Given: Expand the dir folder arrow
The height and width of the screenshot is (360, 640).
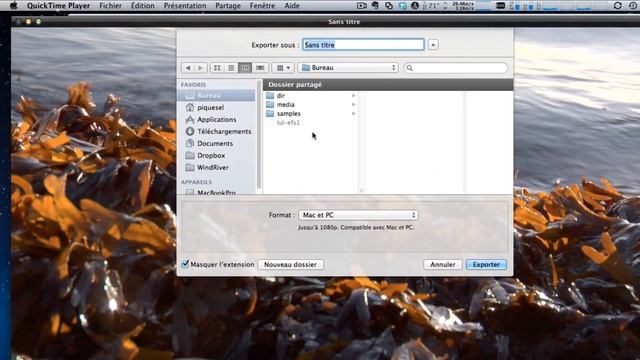Looking at the screenshot, I should [353, 96].
